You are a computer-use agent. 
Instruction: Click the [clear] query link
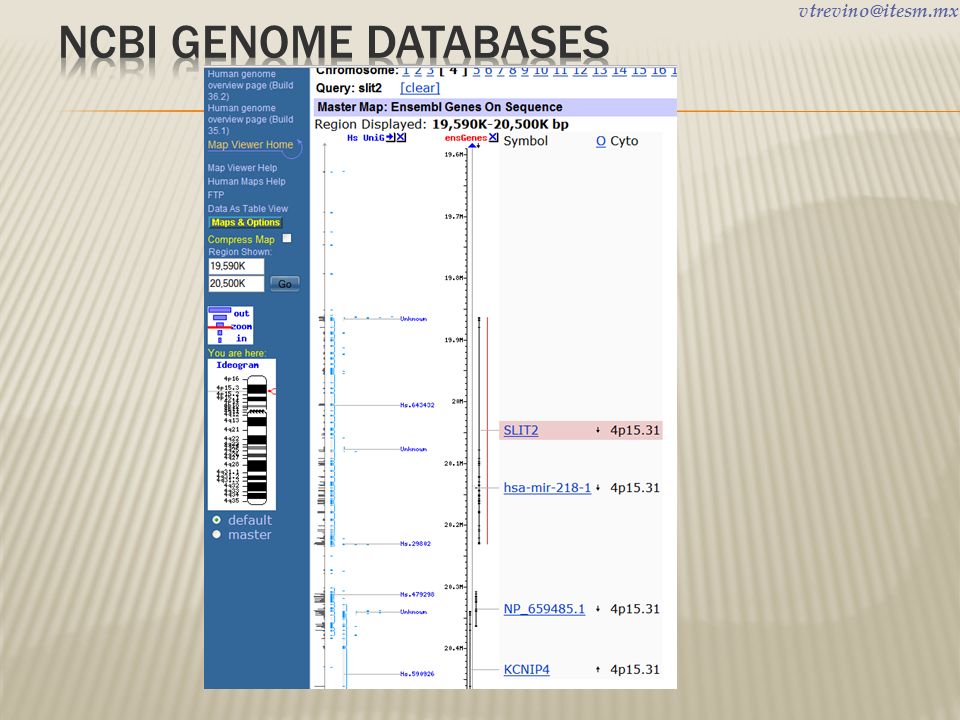(x=420, y=88)
